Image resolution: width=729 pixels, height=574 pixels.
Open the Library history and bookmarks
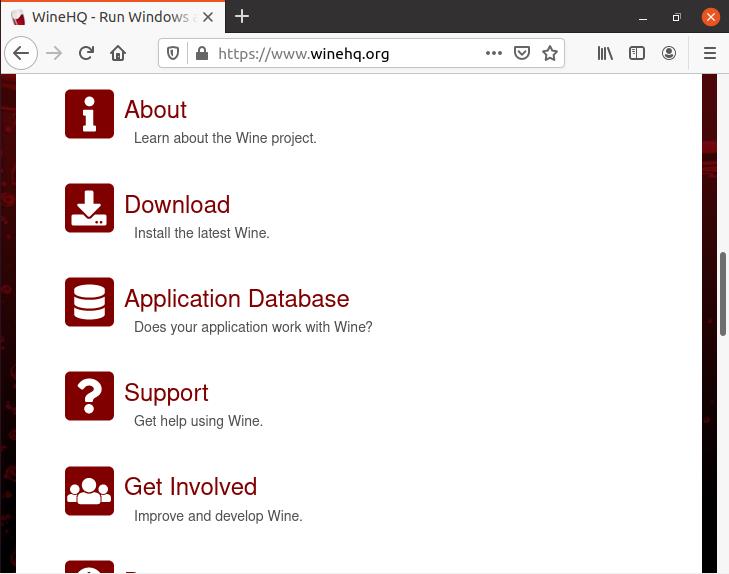(x=605, y=53)
